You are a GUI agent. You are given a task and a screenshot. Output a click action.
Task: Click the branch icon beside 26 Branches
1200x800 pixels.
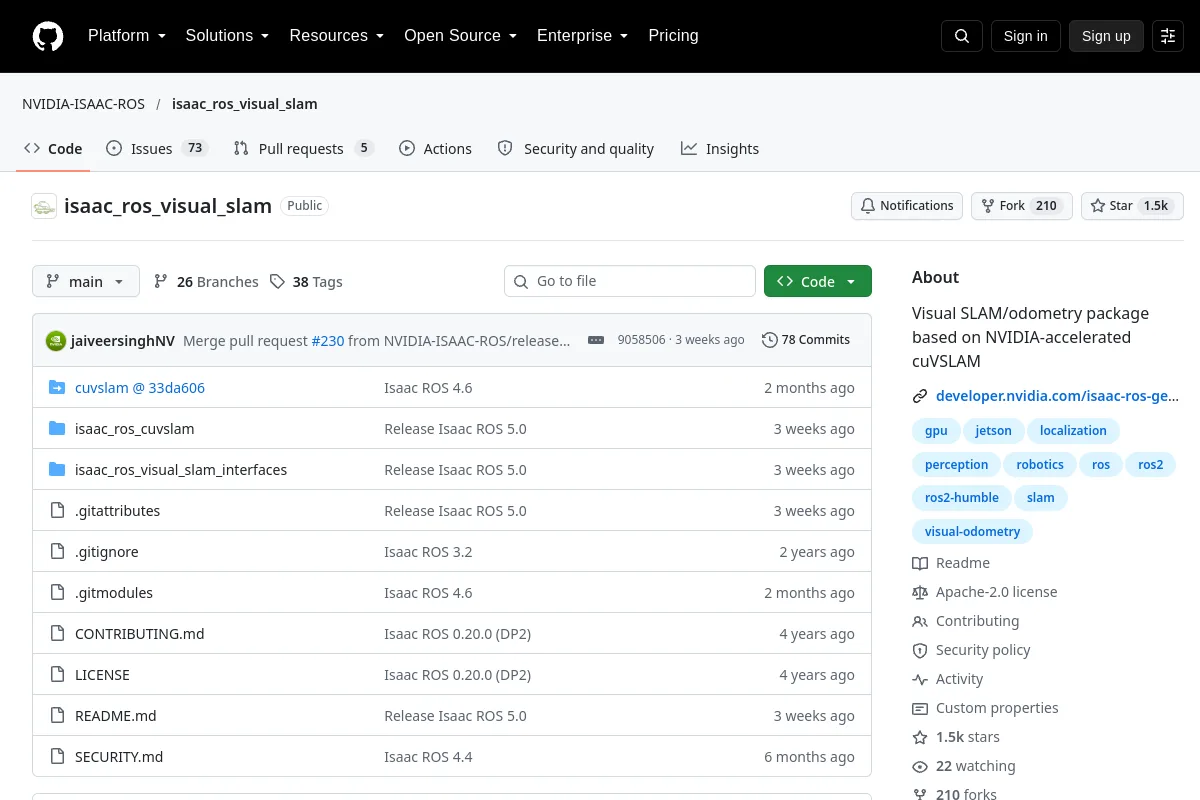point(161,282)
